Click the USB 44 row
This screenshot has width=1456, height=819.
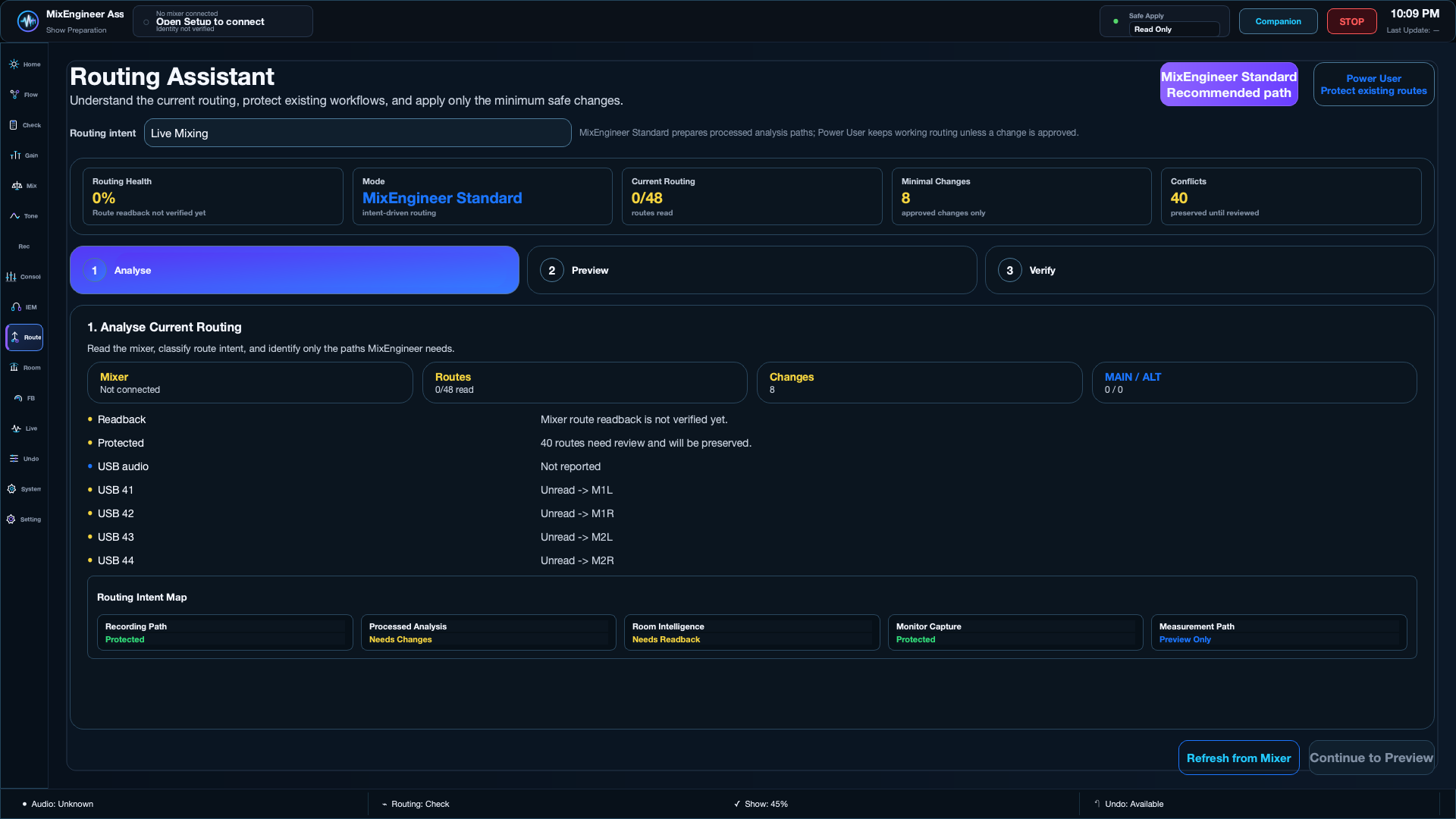point(752,560)
